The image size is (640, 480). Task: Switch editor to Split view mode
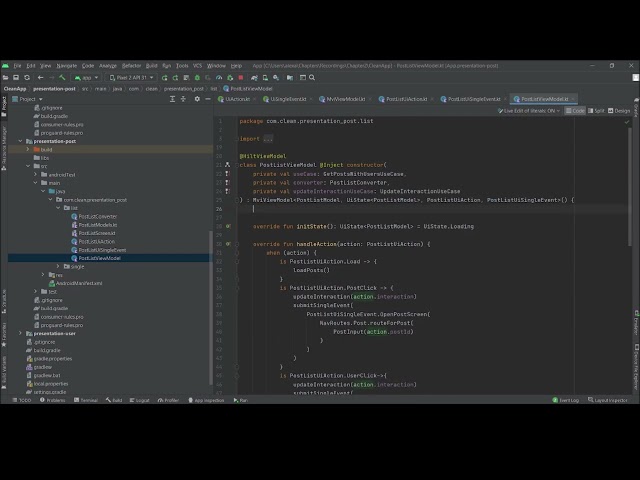596,111
